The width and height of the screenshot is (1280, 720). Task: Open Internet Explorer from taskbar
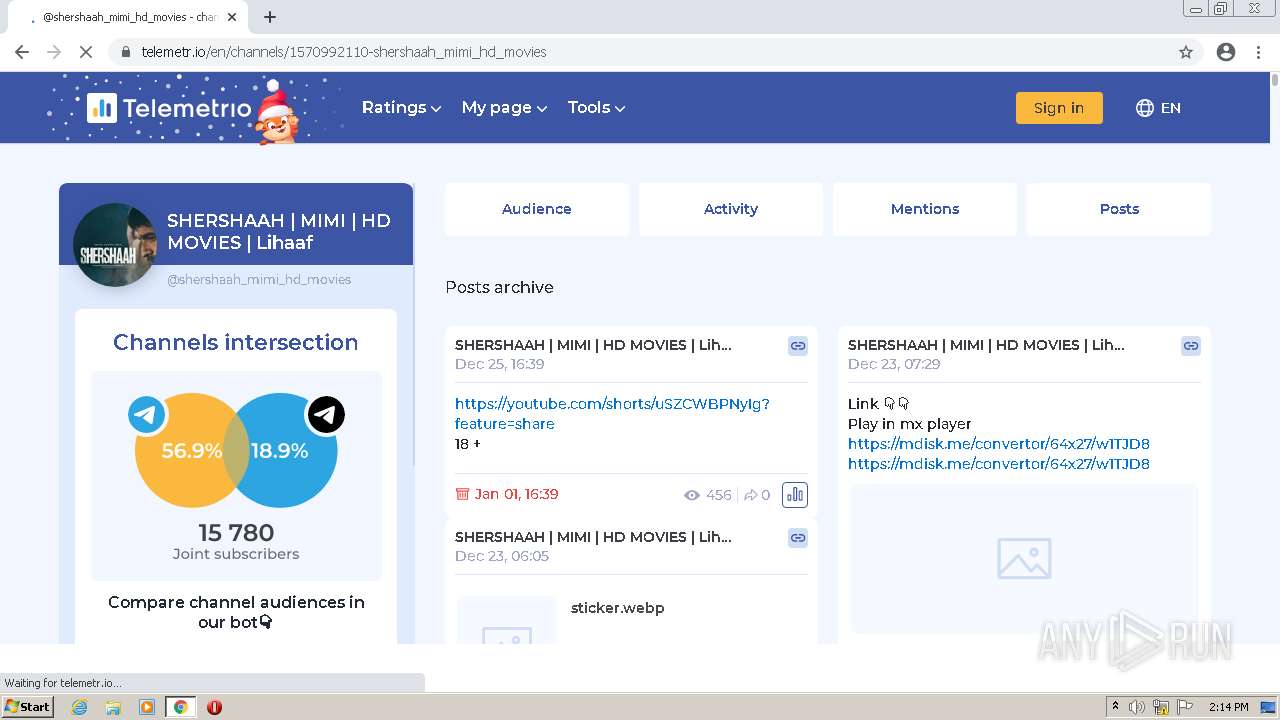[x=79, y=707]
